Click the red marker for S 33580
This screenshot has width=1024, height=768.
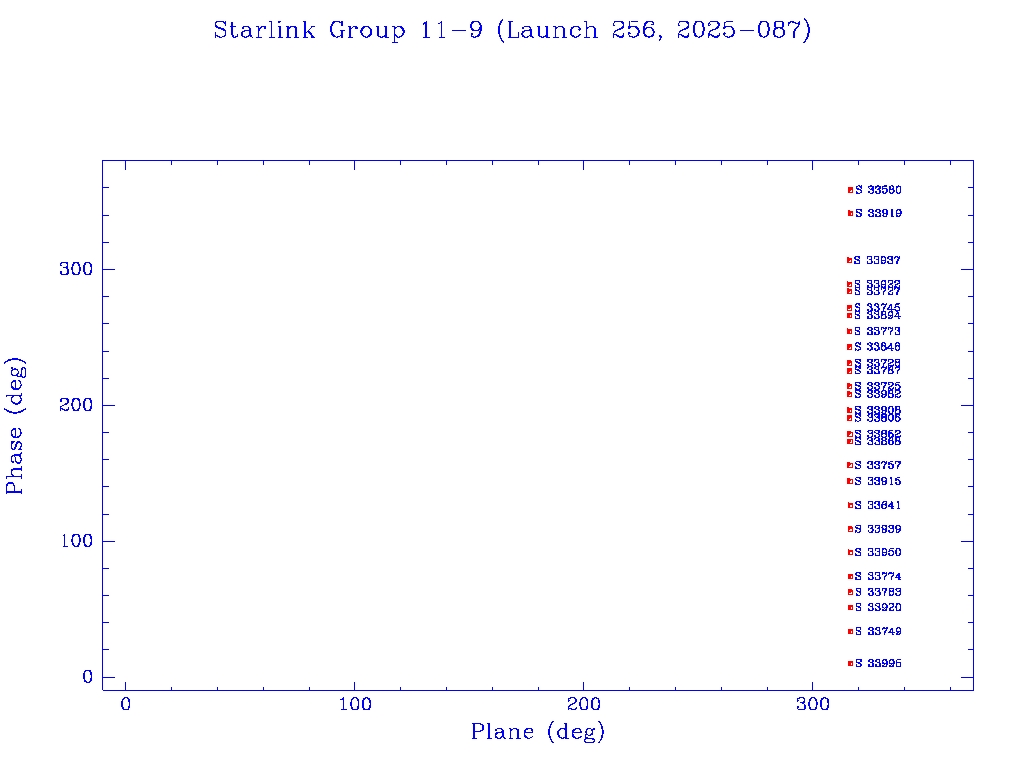850,190
